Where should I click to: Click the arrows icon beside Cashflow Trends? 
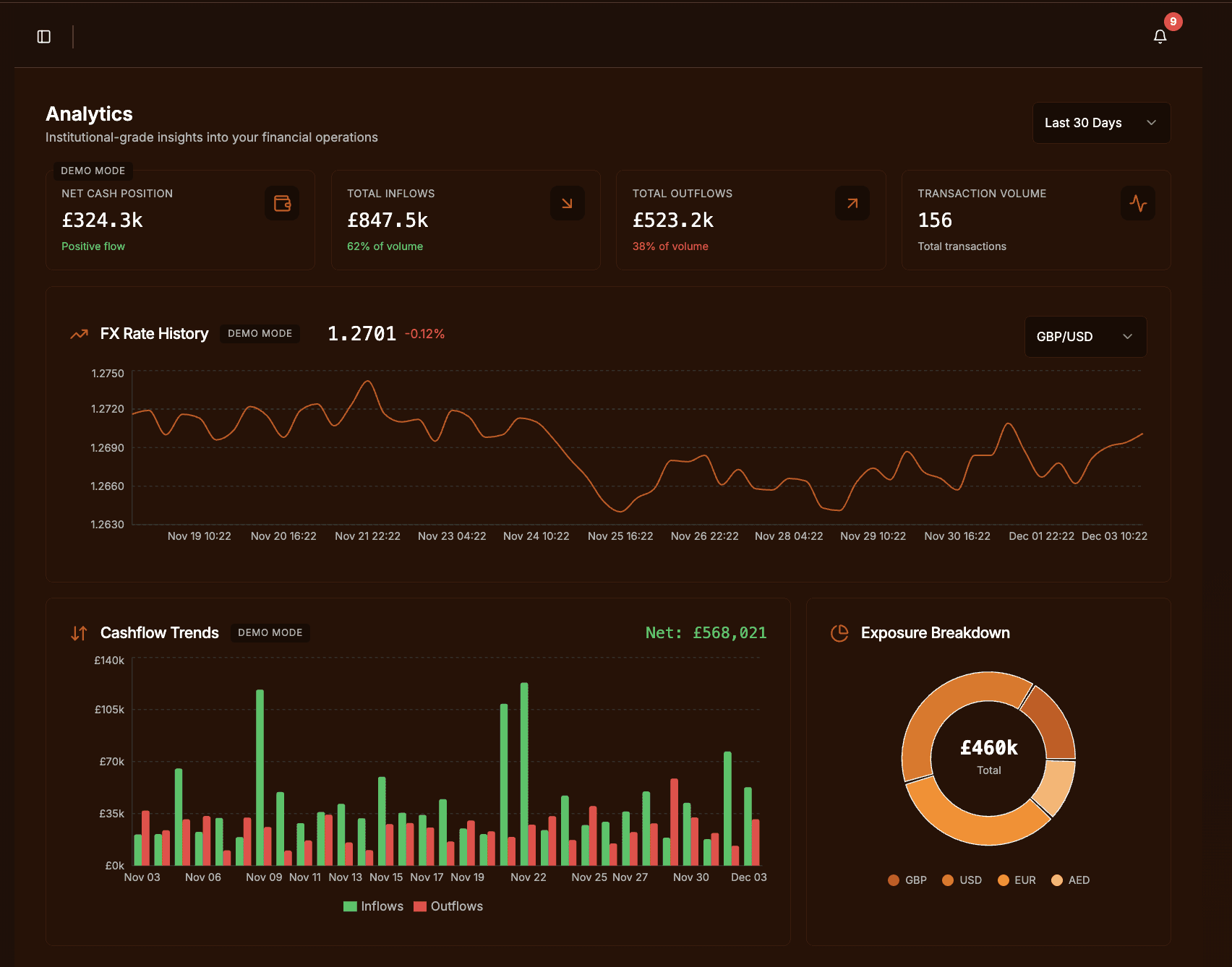point(79,632)
